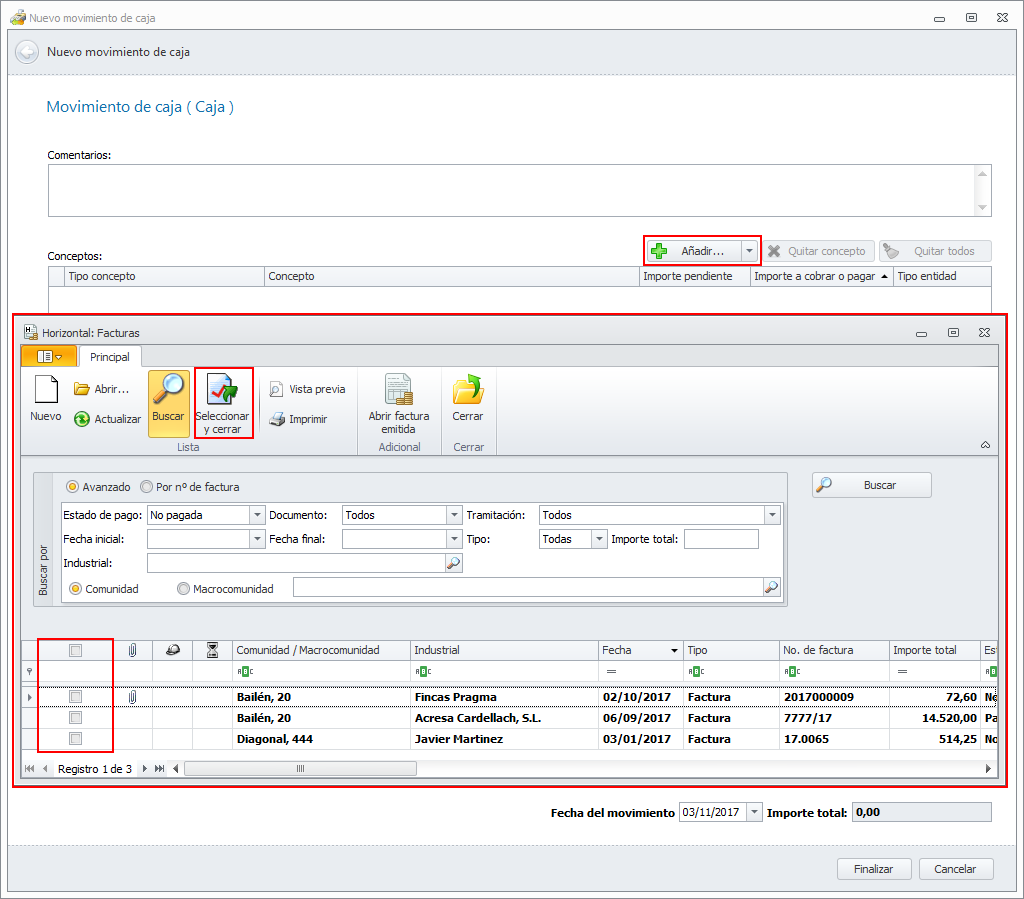
Task: Switch to the Principal ribbon tab
Action: [x=110, y=357]
